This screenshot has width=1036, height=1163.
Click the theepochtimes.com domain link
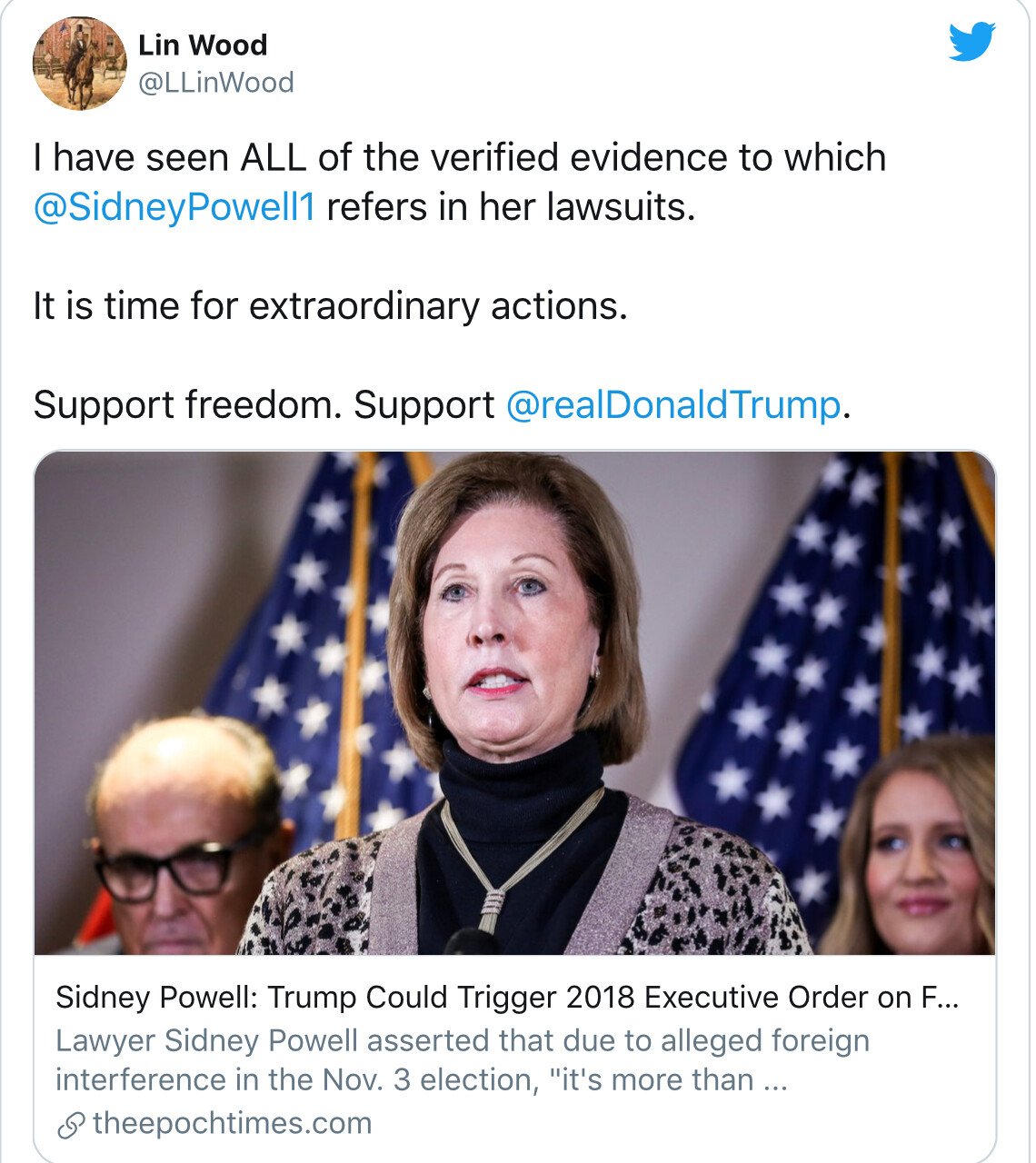(233, 1123)
